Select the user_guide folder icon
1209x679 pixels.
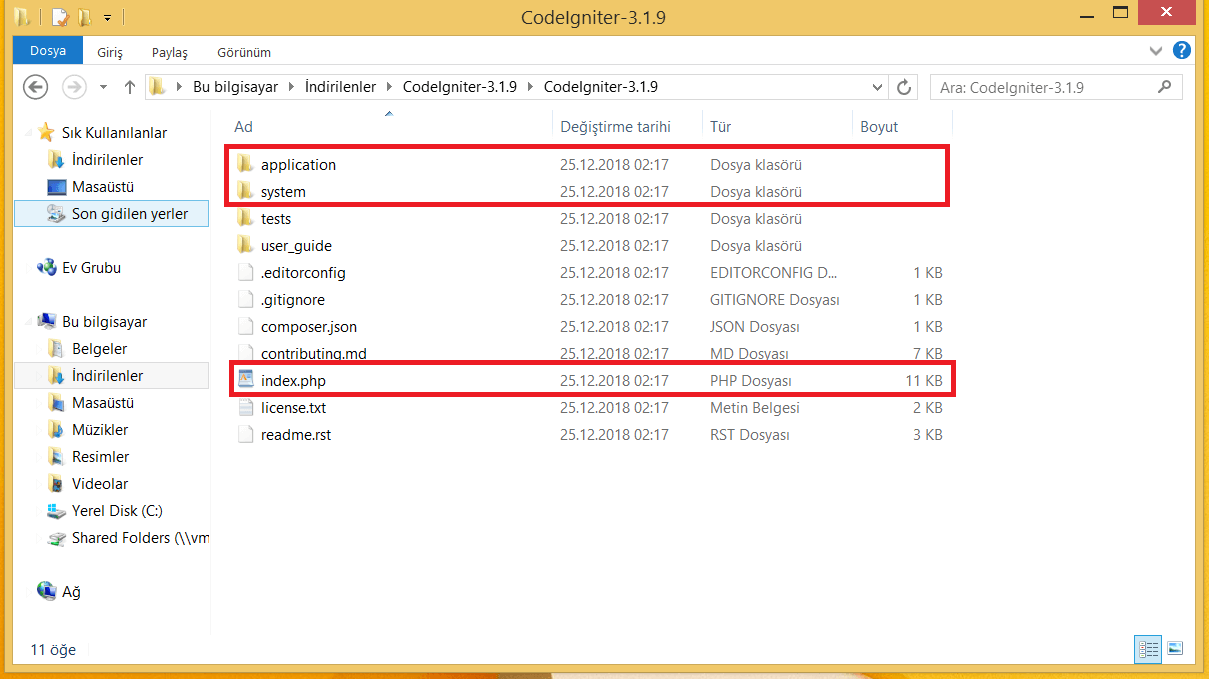tap(245, 245)
